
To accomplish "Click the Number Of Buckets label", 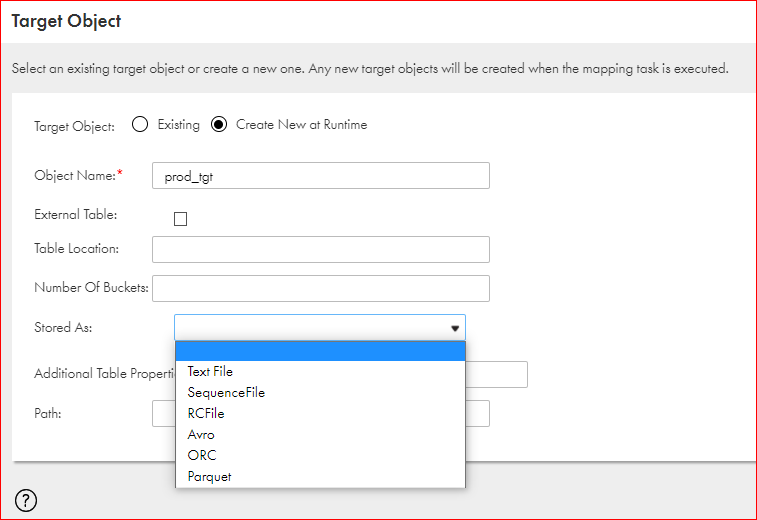I will (x=91, y=287).
